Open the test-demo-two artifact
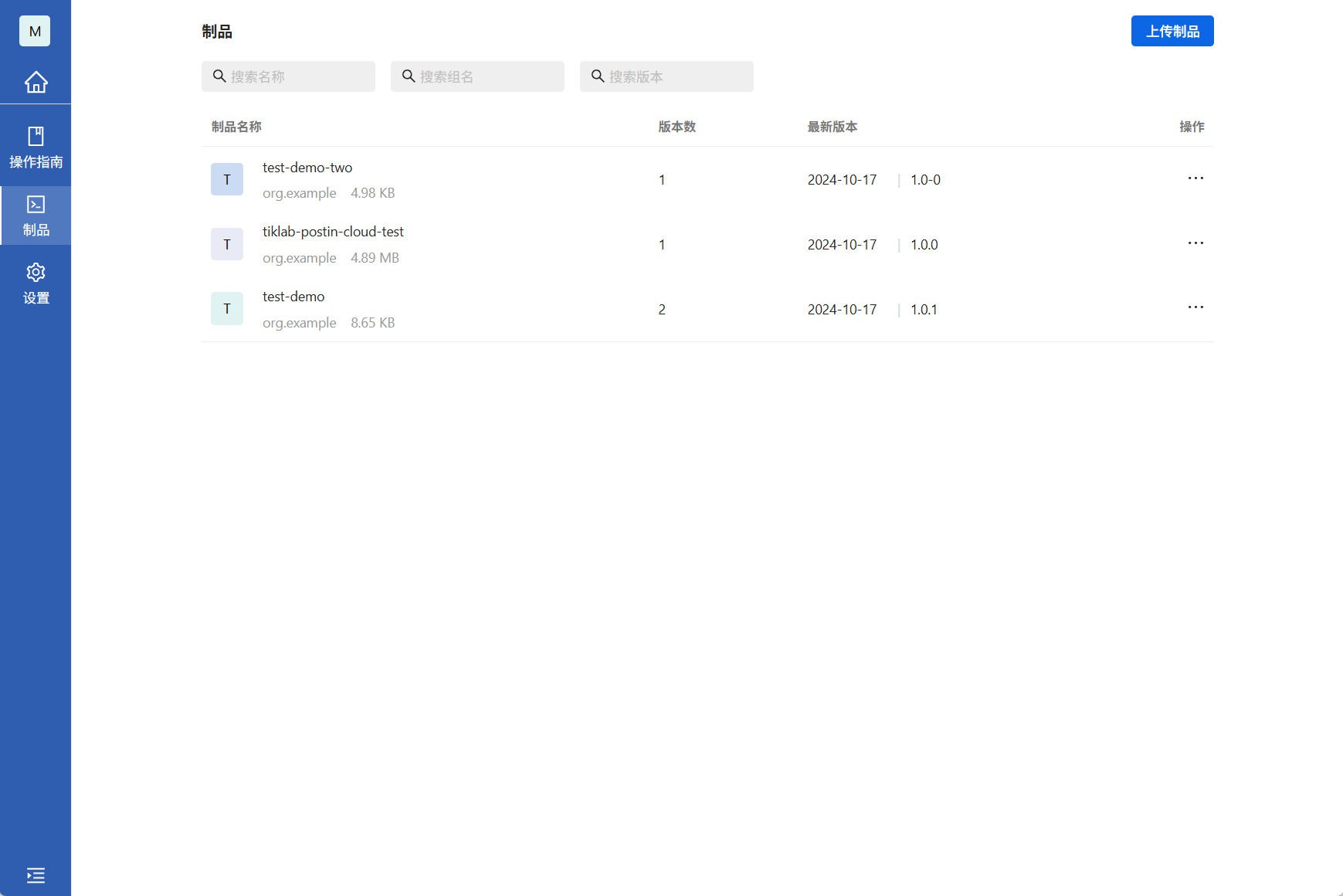Viewport: 1343px width, 896px height. click(307, 168)
